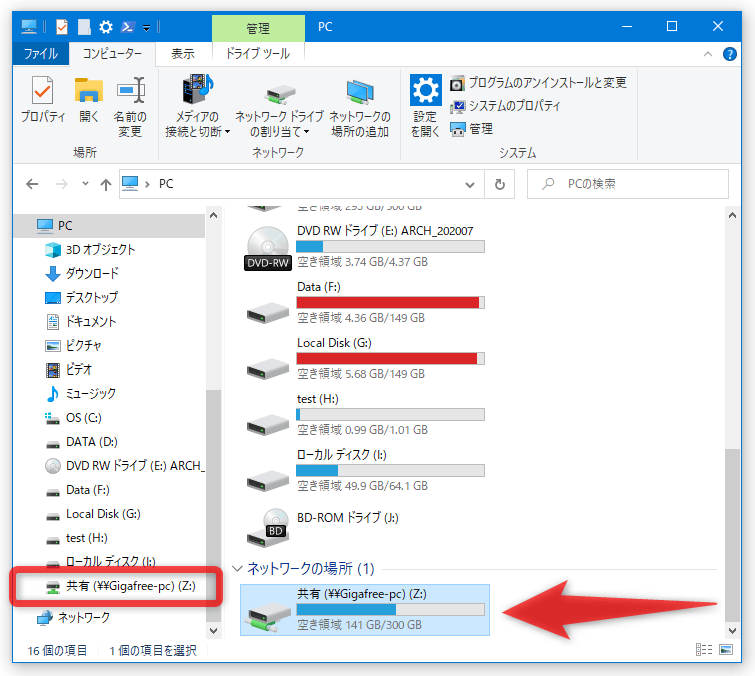Click quick access PowerShell icon
This screenshot has width=755, height=676.
(127, 27)
